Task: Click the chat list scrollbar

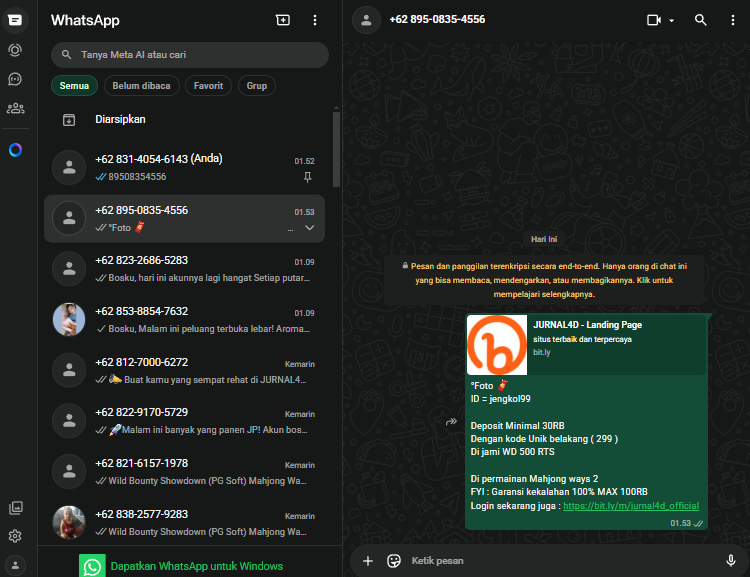Action: pyautogui.click(x=336, y=149)
